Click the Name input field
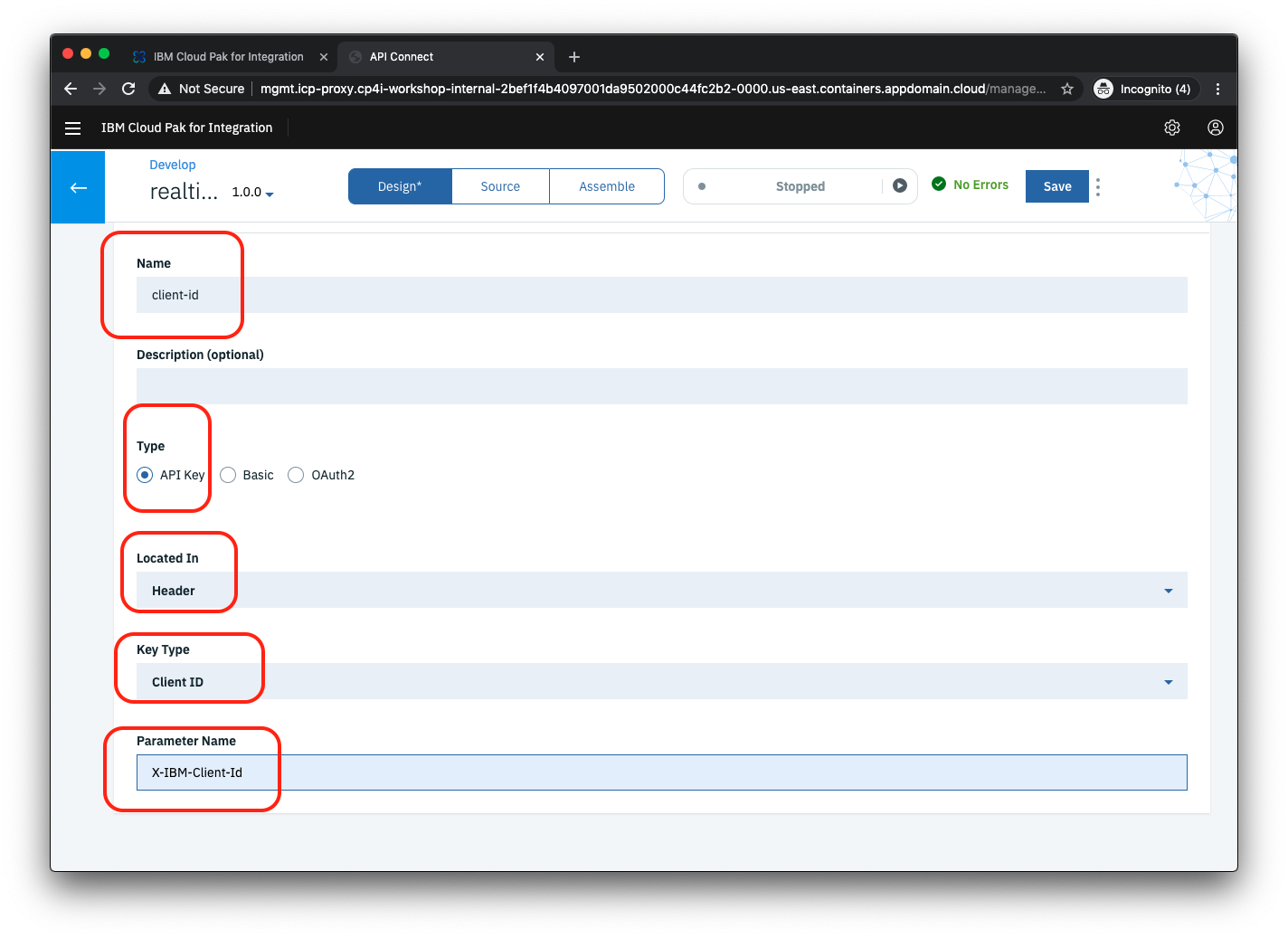1288x938 pixels. click(661, 295)
